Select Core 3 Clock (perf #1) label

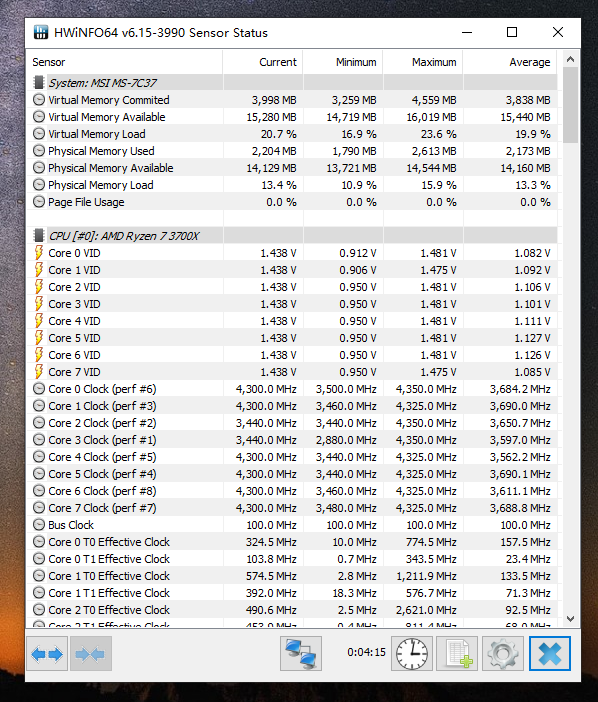102,440
